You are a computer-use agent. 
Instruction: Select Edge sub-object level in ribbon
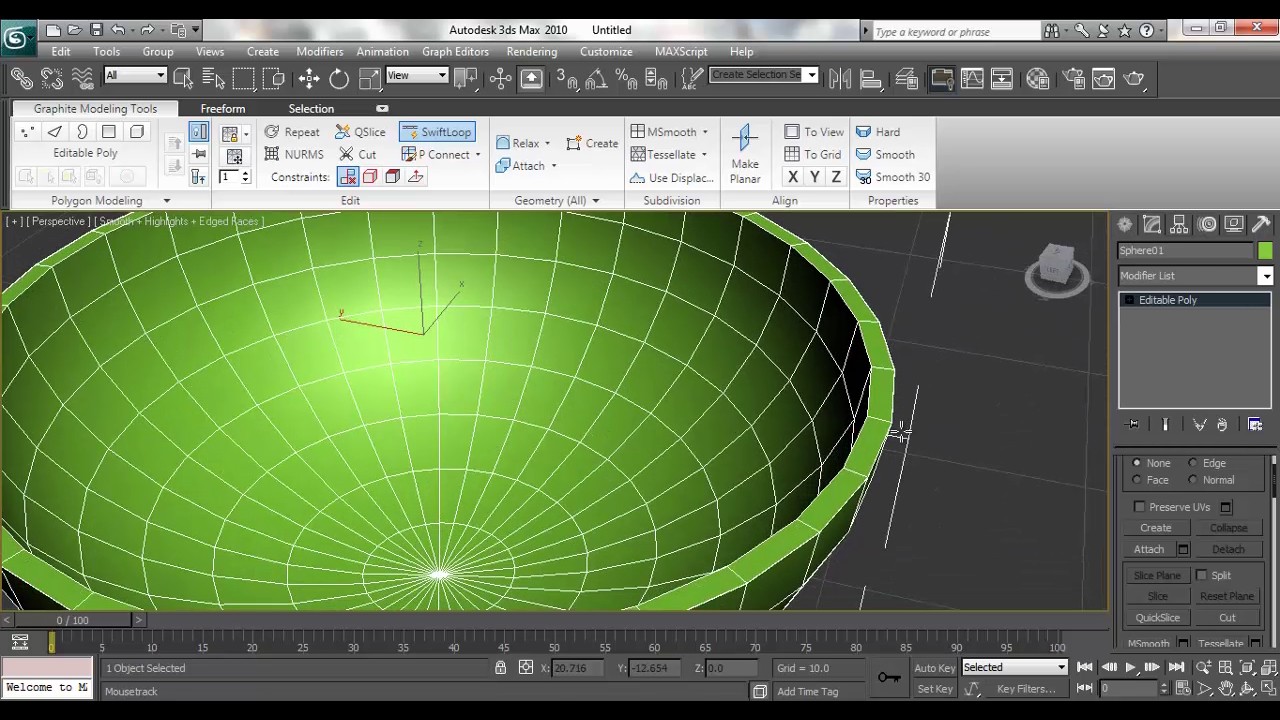(x=55, y=132)
